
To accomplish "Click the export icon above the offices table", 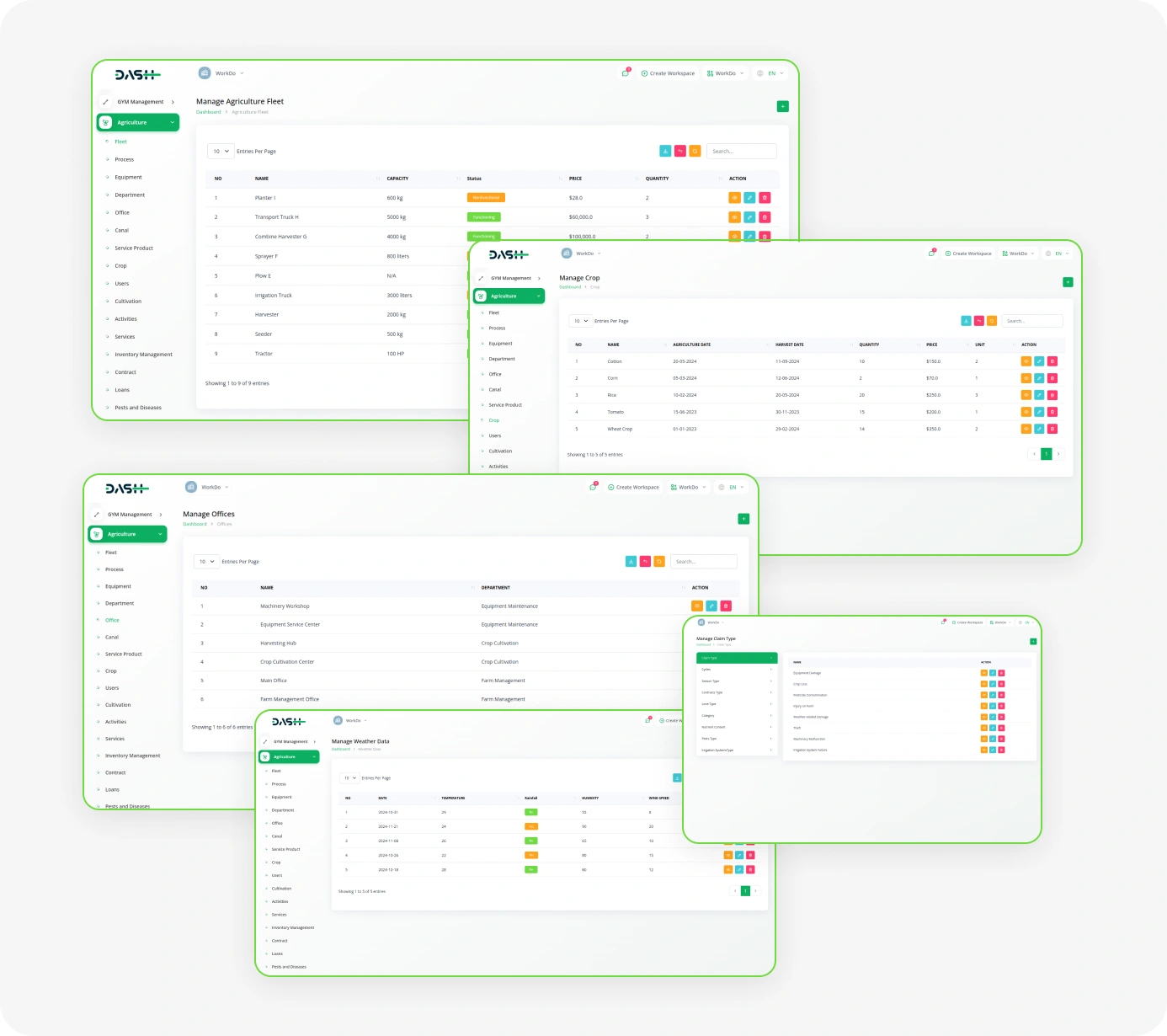I will (631, 562).
